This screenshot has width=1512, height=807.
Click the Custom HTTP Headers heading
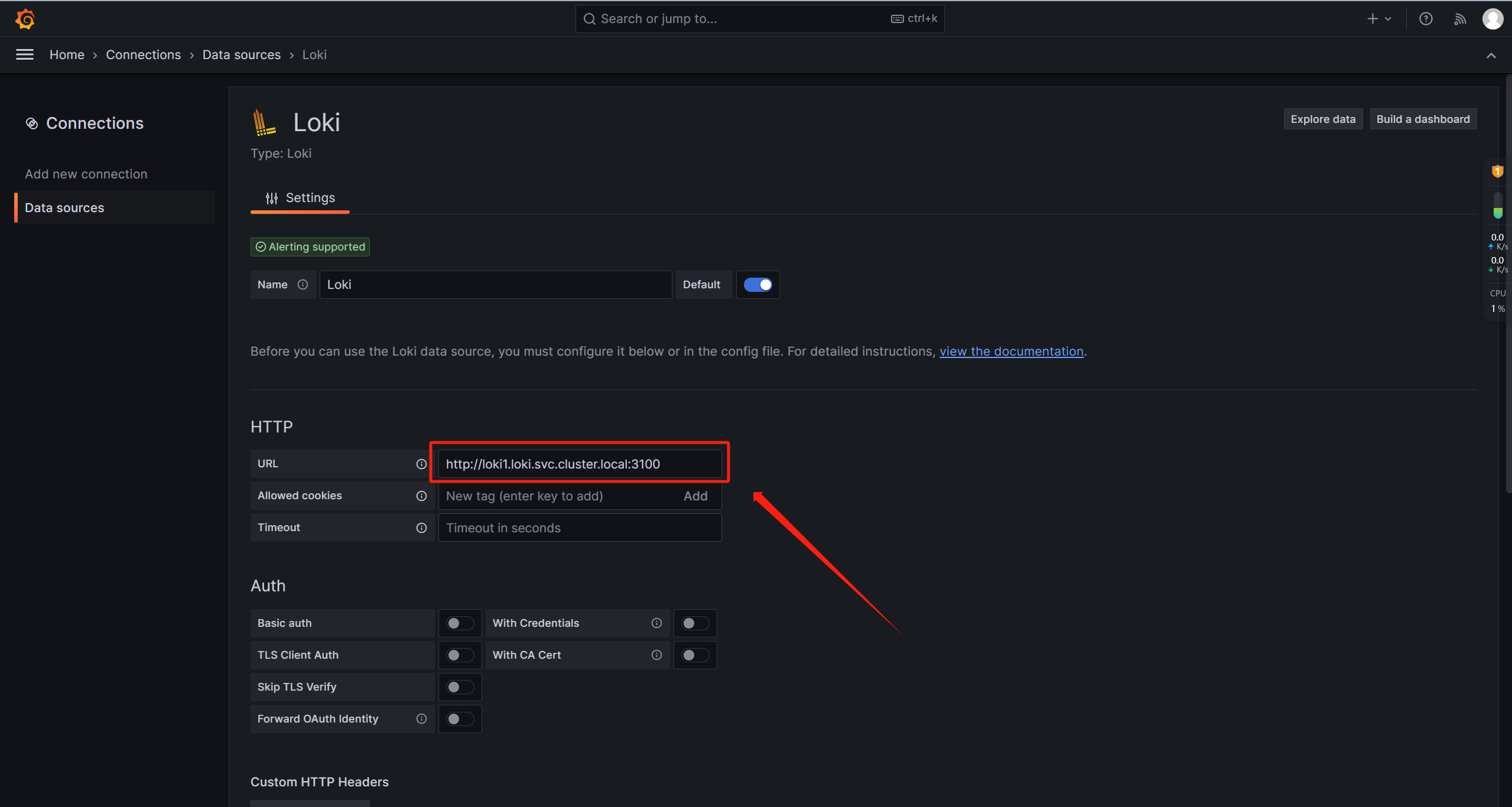click(320, 782)
